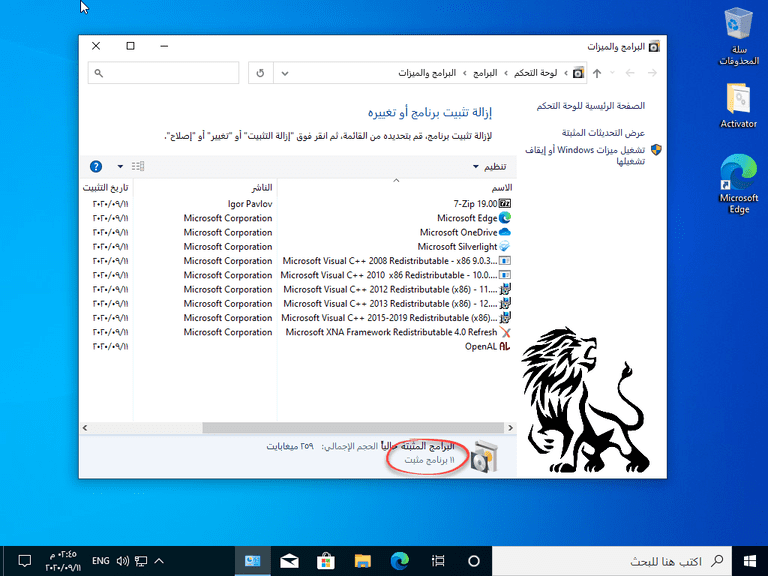This screenshot has height=576, width=768.
Task: Open File Explorer from taskbar
Action: click(x=362, y=561)
